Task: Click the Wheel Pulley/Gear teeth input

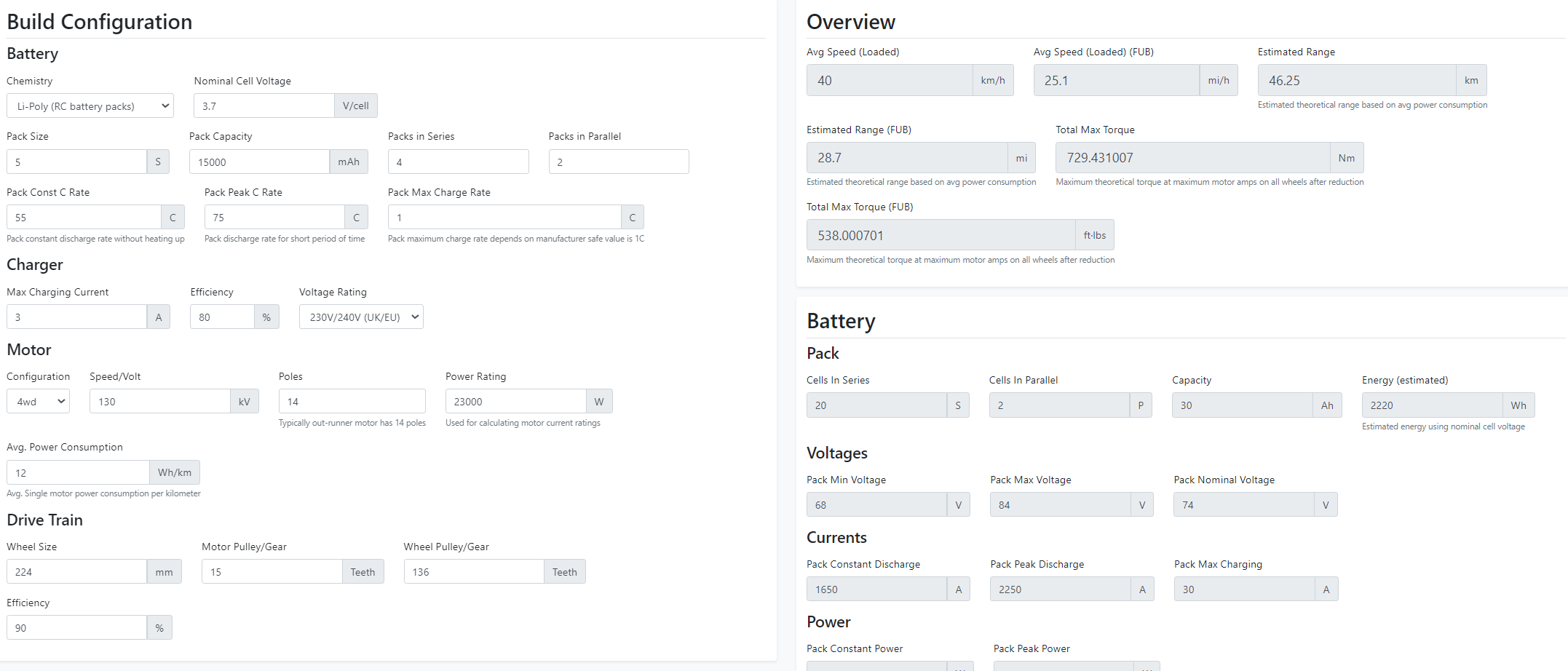Action: coord(473,572)
